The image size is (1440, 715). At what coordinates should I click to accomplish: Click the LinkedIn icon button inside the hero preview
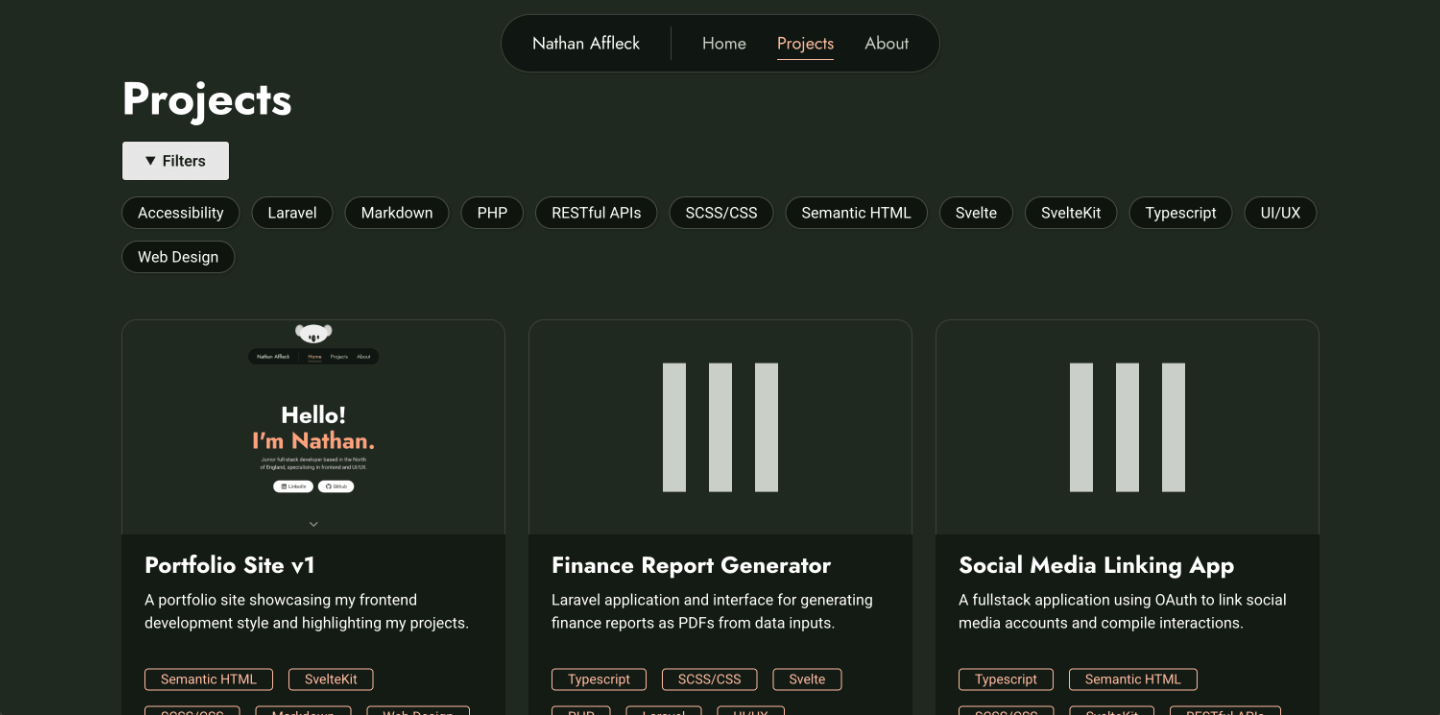click(292, 486)
